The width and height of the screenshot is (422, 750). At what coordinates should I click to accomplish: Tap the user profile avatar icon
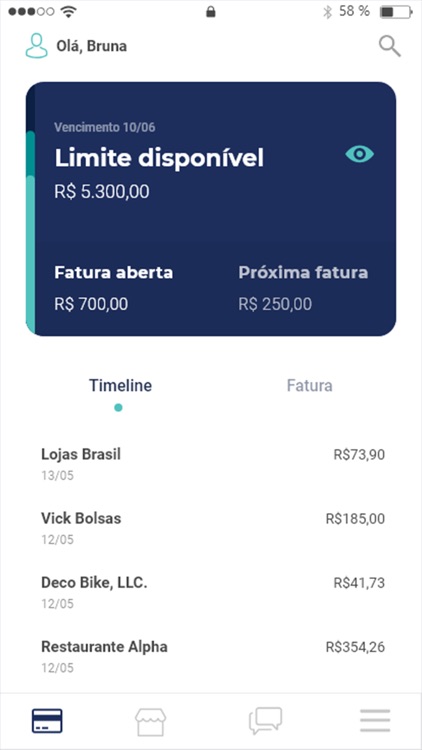[36, 46]
